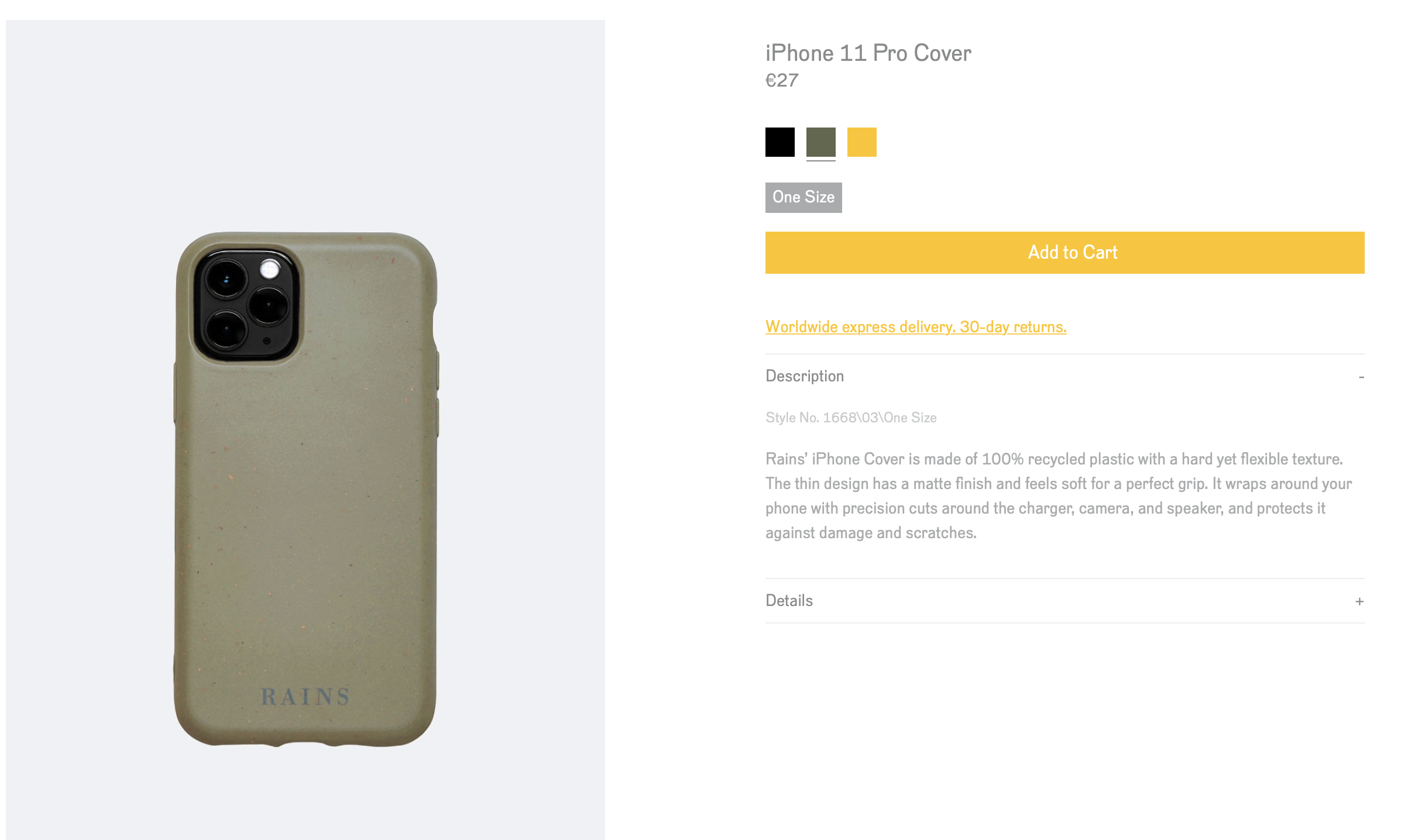Choose the yellow color swatch
The height and width of the screenshot is (840, 1401).
(861, 142)
